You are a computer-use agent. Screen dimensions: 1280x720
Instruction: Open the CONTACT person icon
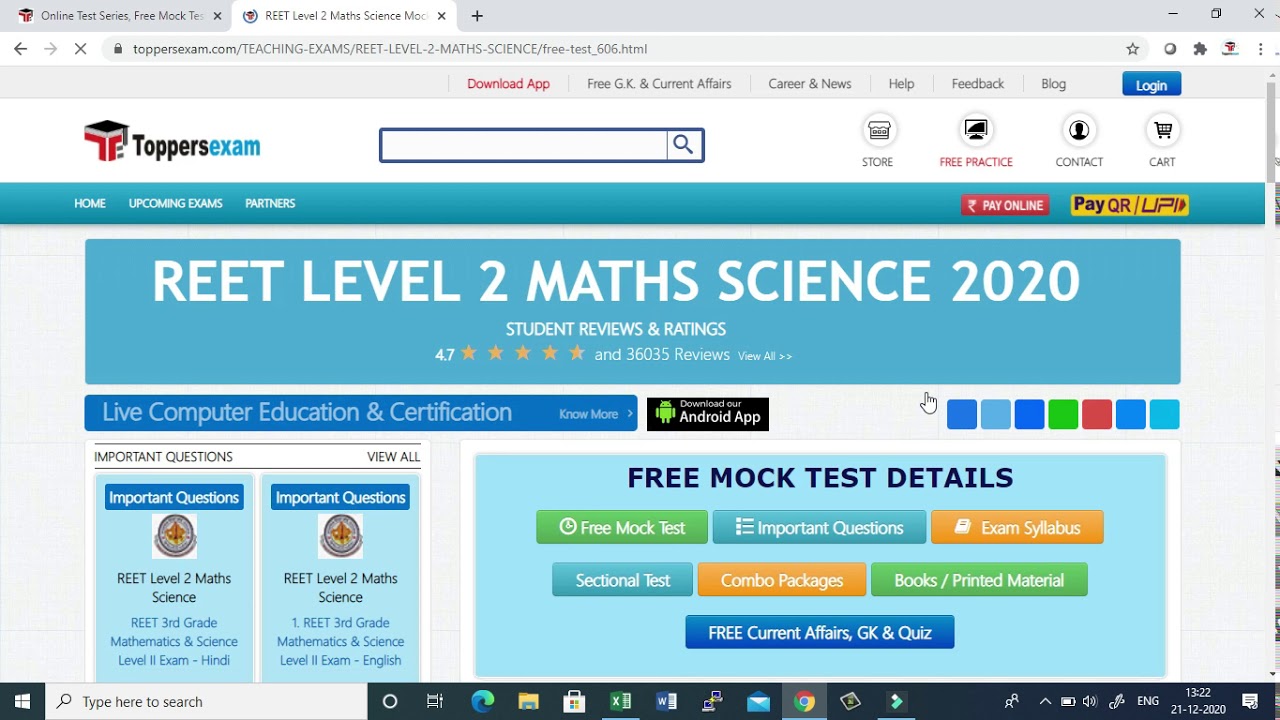[x=1079, y=131]
